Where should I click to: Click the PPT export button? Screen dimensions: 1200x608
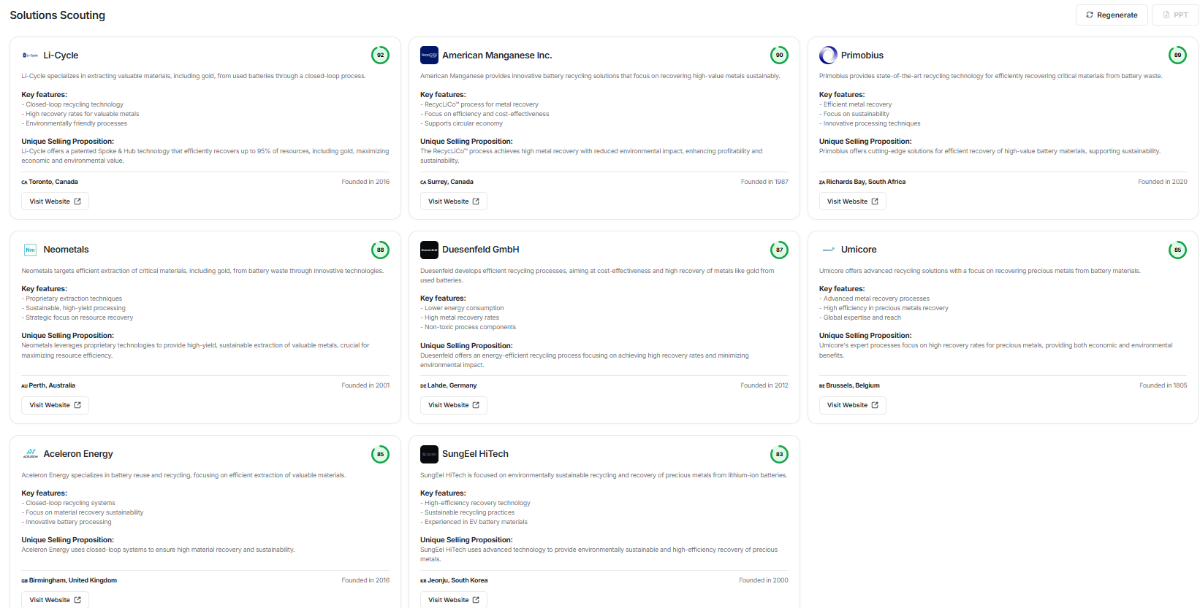[1174, 15]
